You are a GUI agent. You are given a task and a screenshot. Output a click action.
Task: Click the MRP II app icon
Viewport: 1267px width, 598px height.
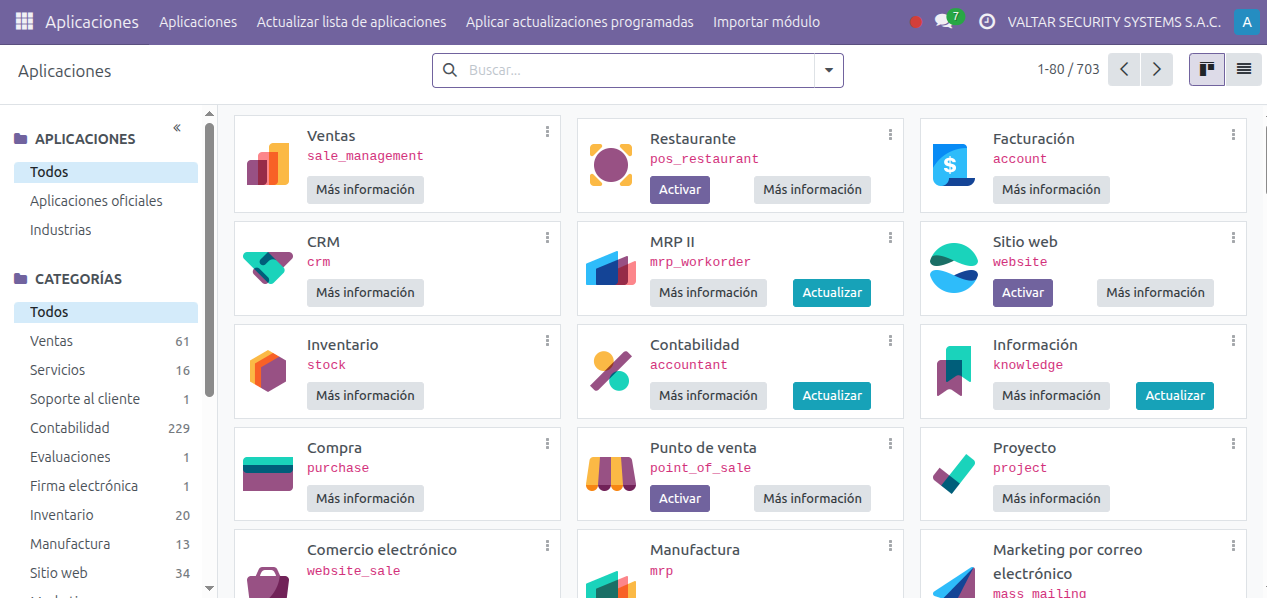pyautogui.click(x=611, y=268)
